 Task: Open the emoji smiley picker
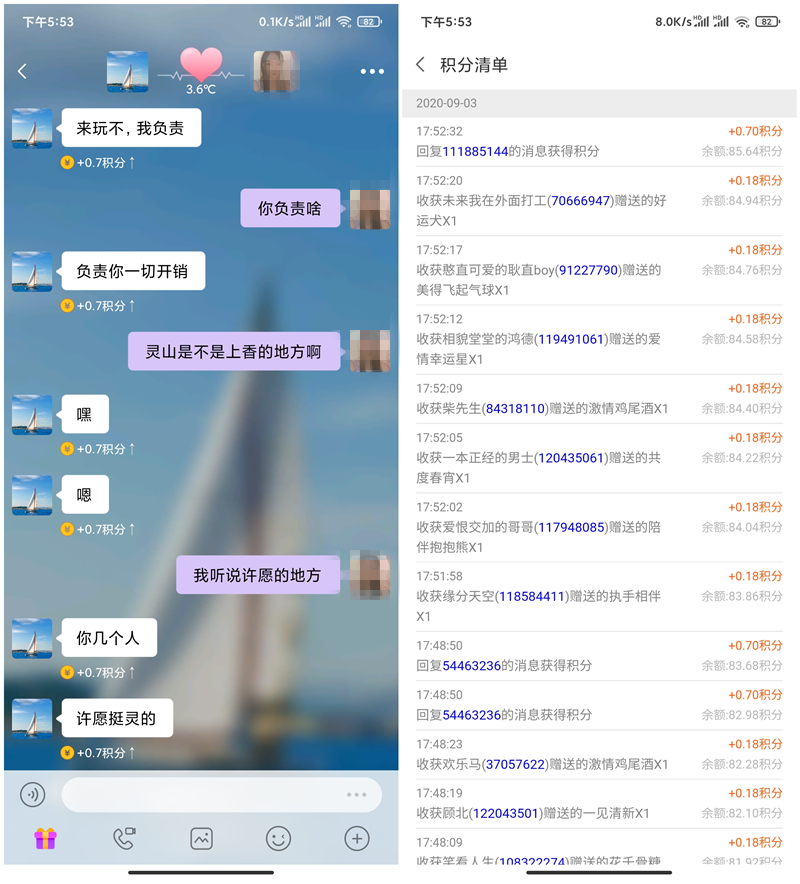(278, 840)
